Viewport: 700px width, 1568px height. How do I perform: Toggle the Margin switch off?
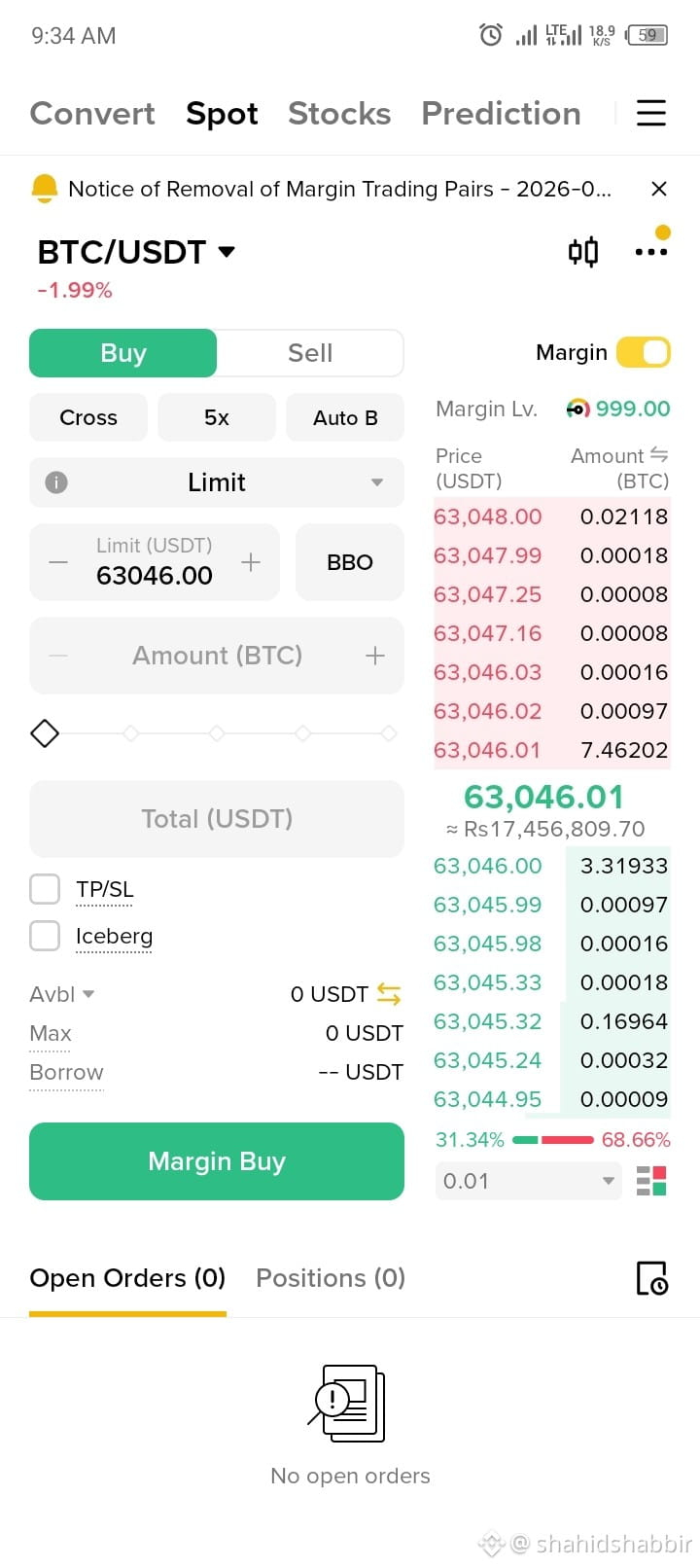click(644, 352)
